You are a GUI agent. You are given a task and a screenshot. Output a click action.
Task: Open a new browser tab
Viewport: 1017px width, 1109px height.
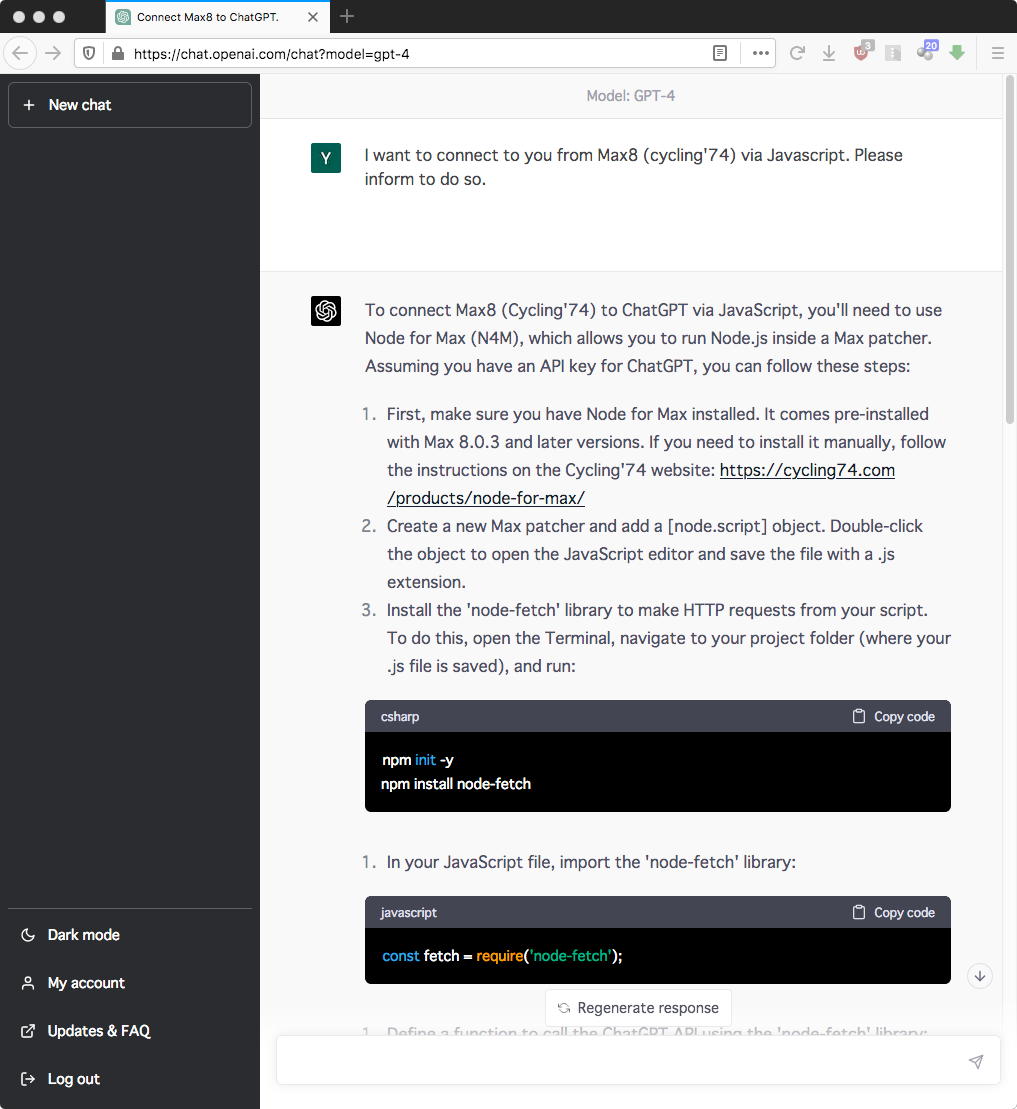[347, 16]
